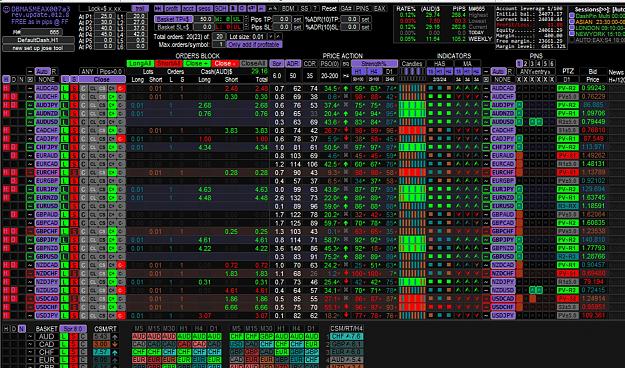The height and width of the screenshot is (368, 625).
Task: Open the BDM tab
Action: click(x=288, y=8)
